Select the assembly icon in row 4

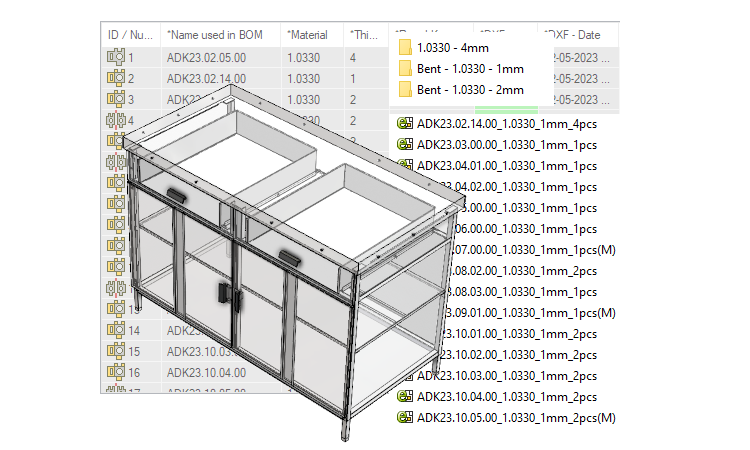pos(114,120)
